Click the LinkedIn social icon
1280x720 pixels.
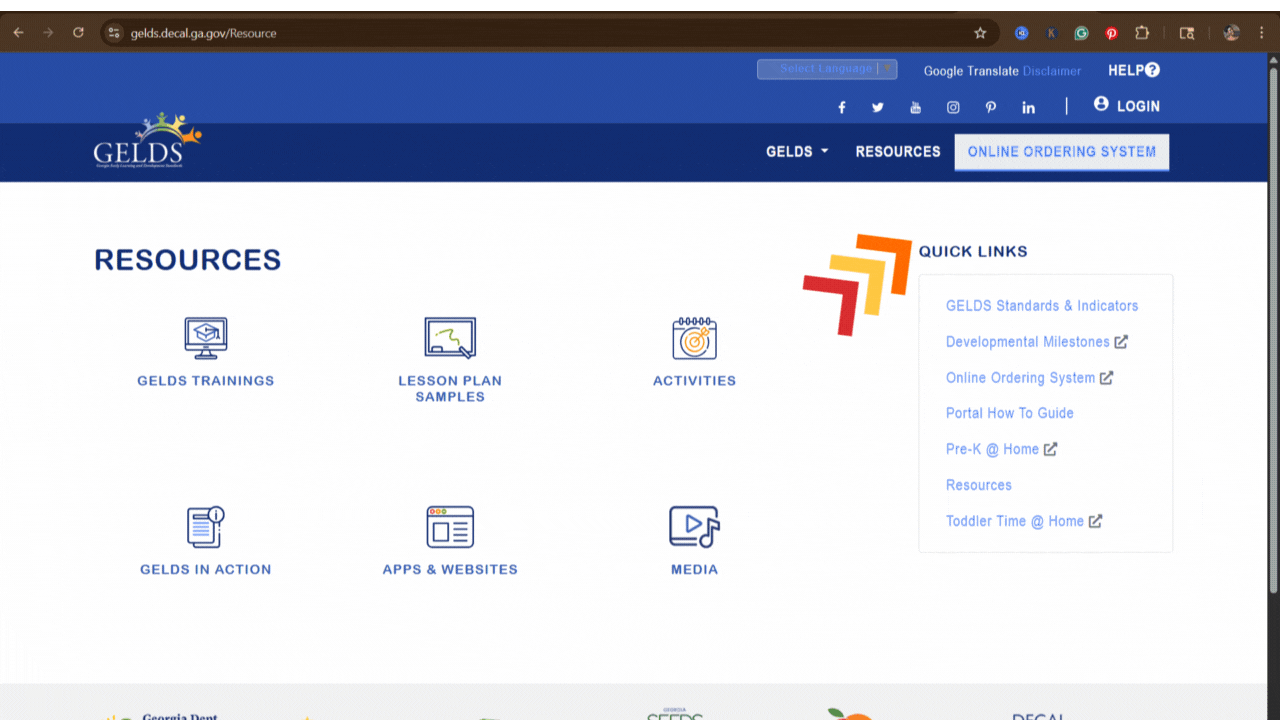(x=1028, y=108)
